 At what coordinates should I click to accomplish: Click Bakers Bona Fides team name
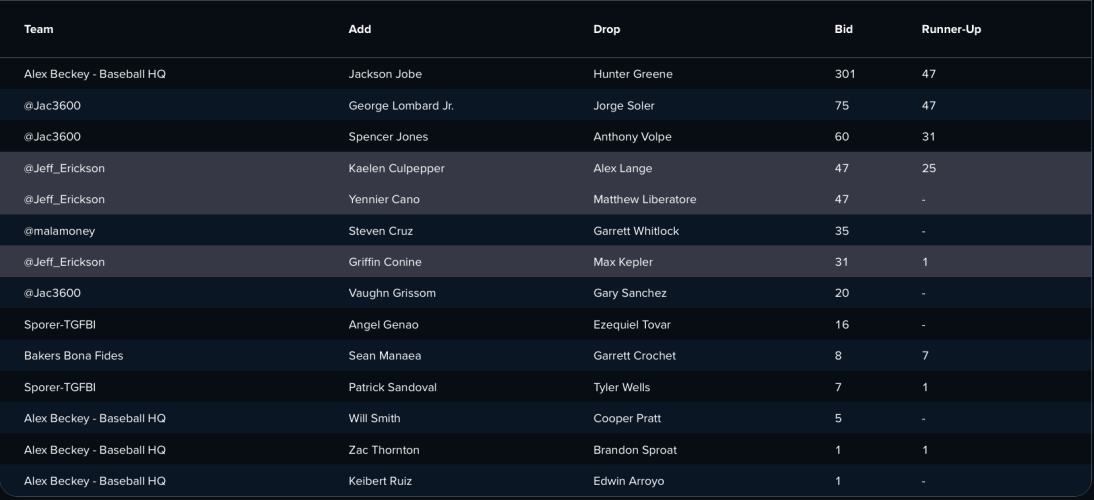(x=73, y=356)
